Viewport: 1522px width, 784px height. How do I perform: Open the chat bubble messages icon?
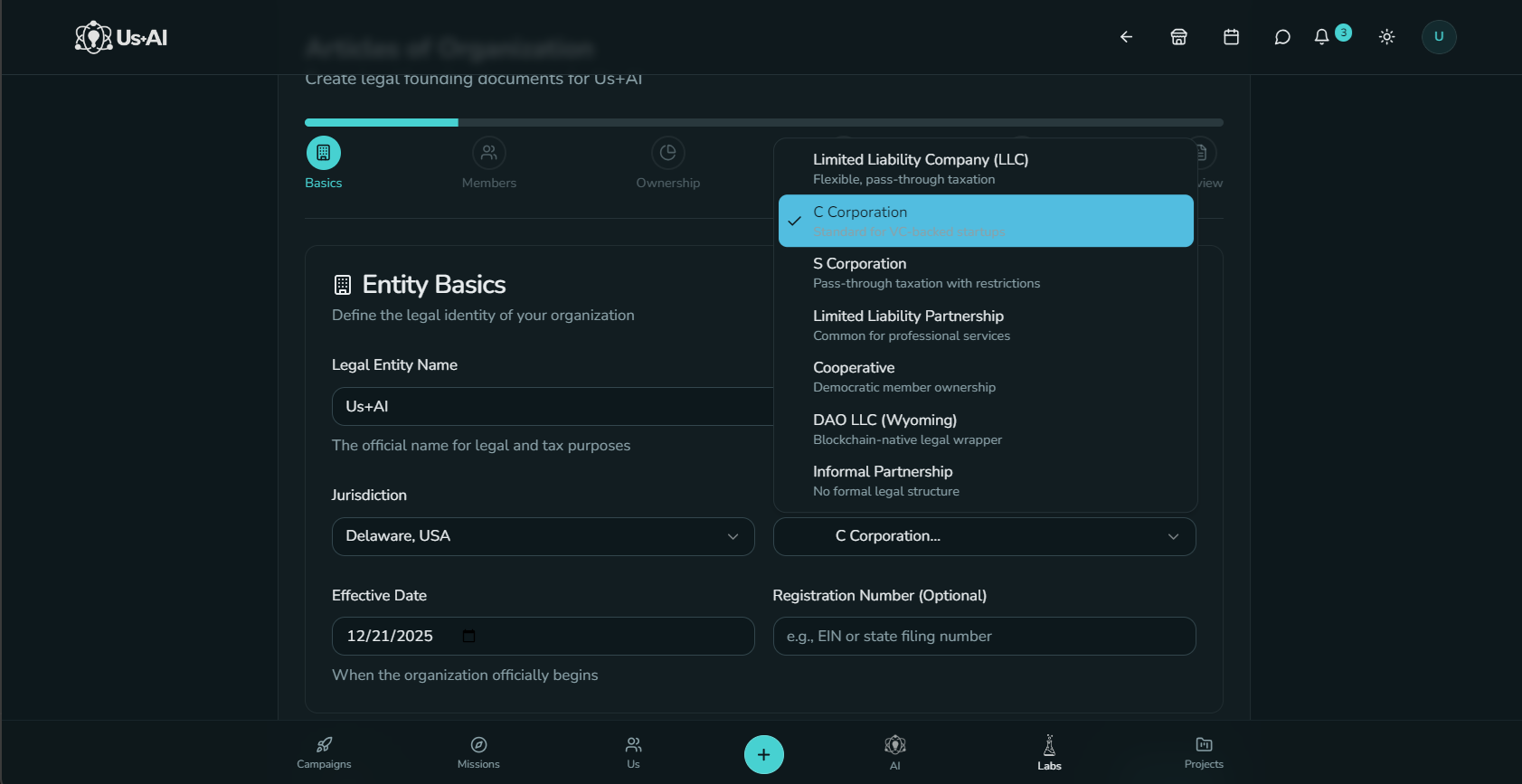(x=1281, y=37)
